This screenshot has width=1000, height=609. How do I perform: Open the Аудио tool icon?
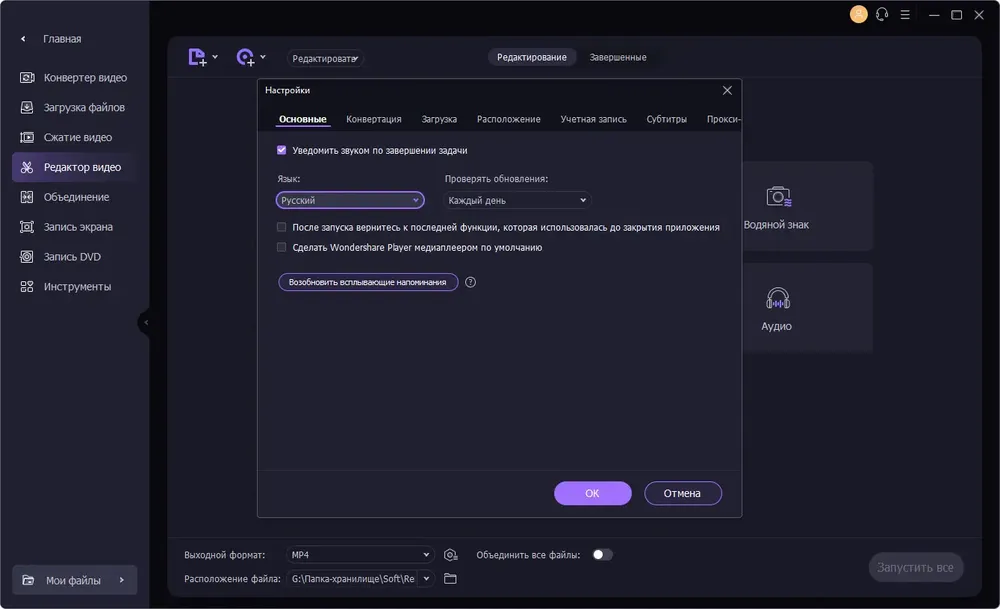click(x=777, y=298)
